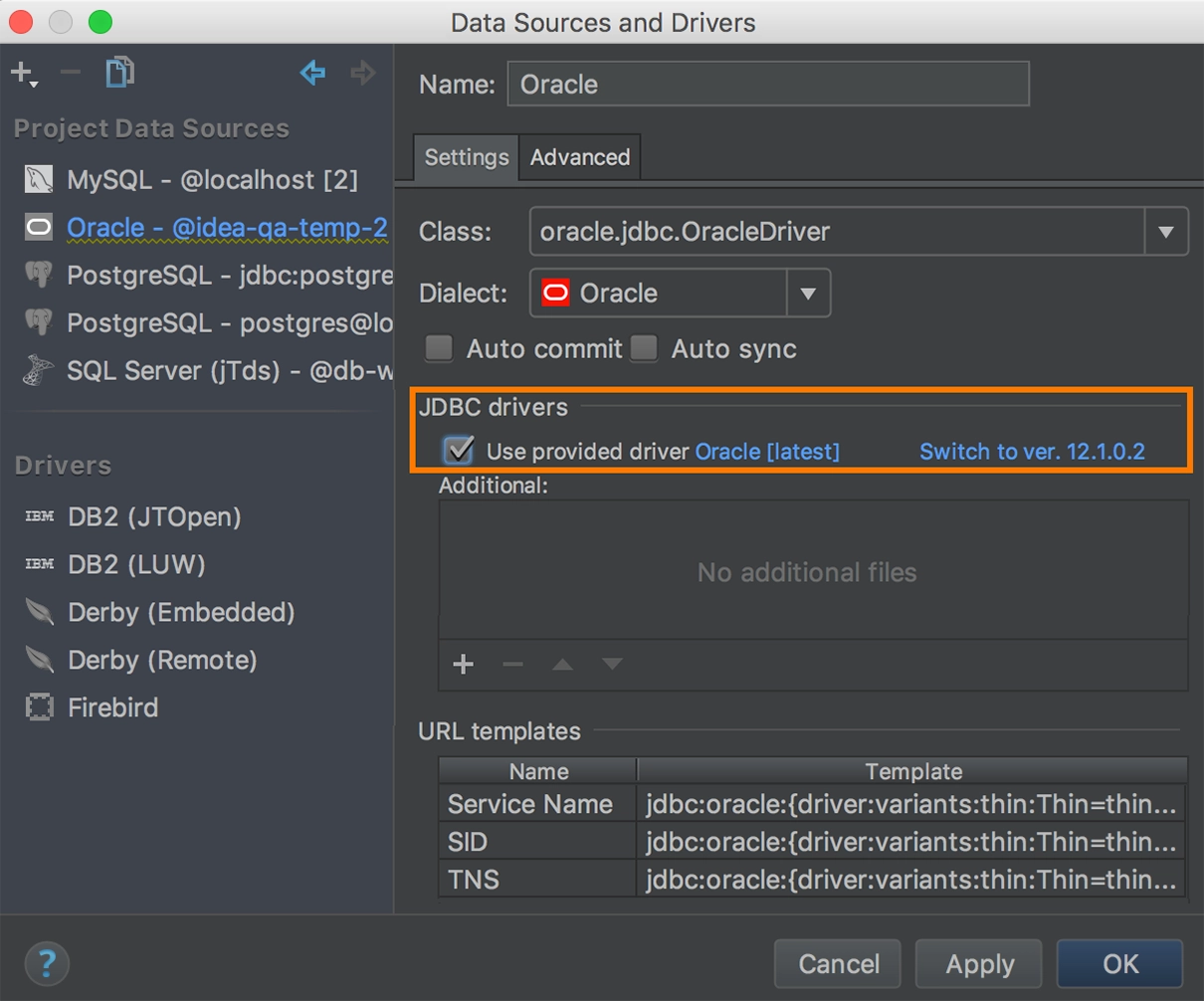
Task: Duplicate the selected data source
Action: 119,72
